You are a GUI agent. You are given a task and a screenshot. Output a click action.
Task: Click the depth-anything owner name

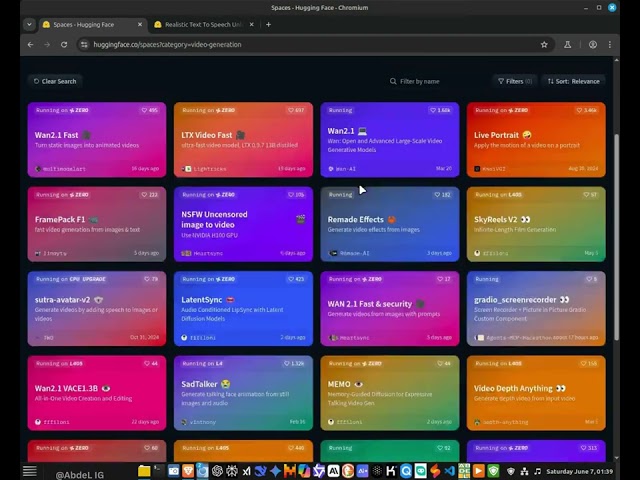(505, 422)
